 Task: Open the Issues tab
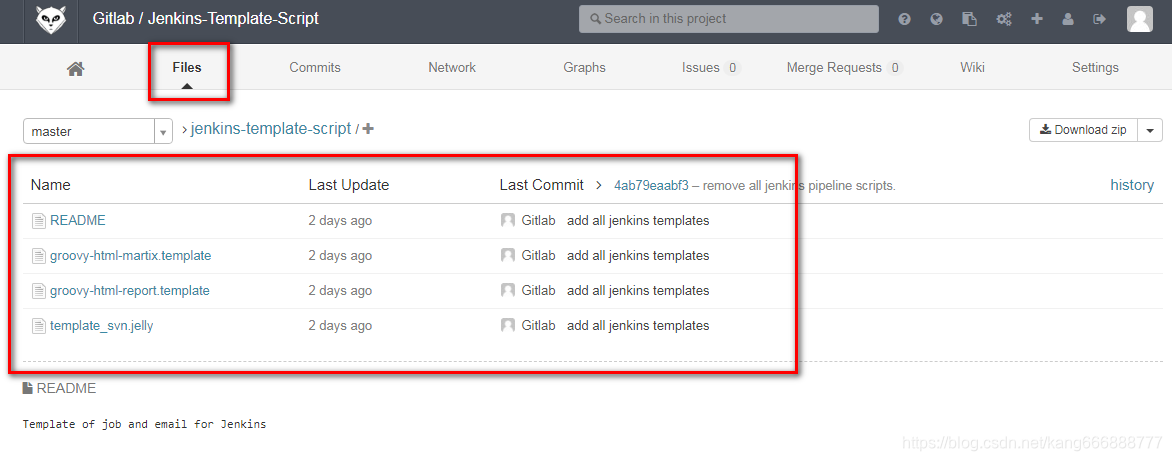tap(710, 67)
